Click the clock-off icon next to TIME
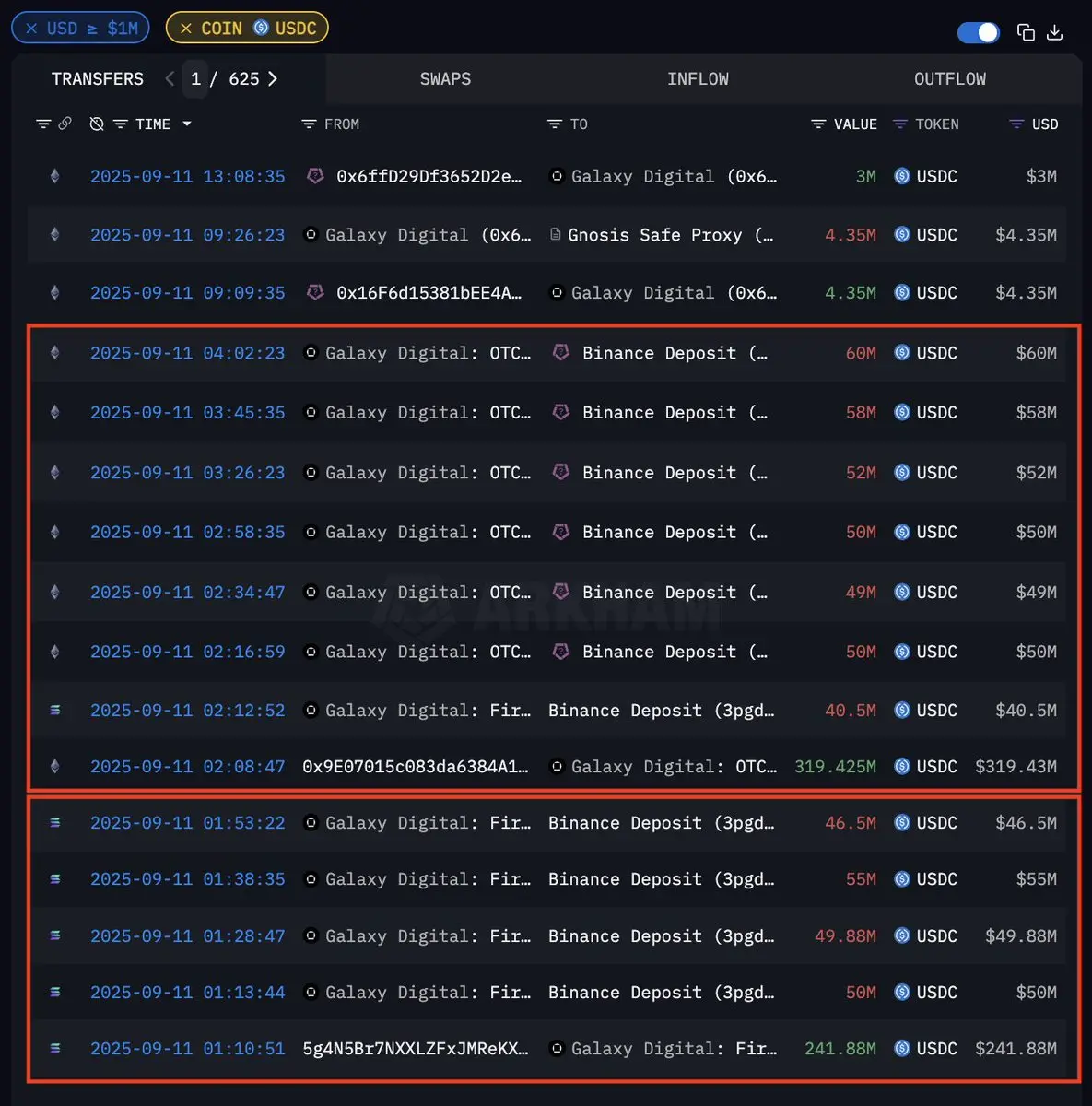 tap(97, 124)
